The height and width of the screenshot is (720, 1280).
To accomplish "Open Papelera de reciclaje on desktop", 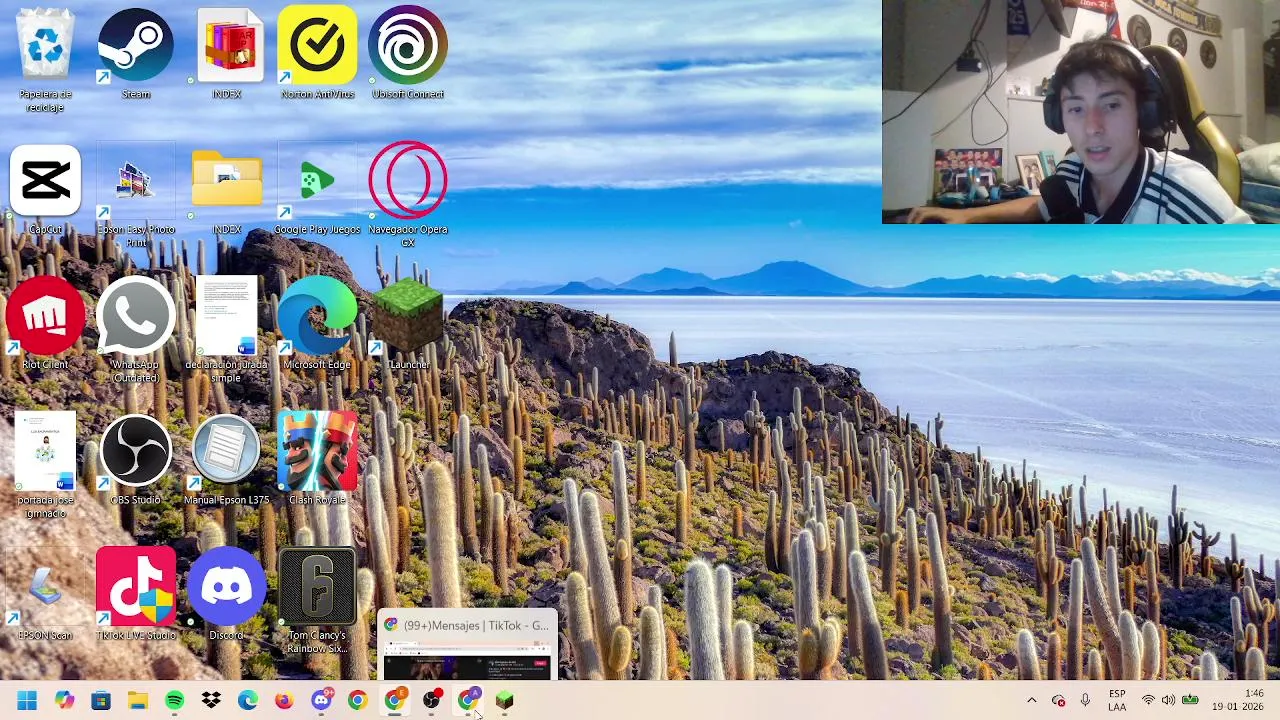I will point(45,59).
